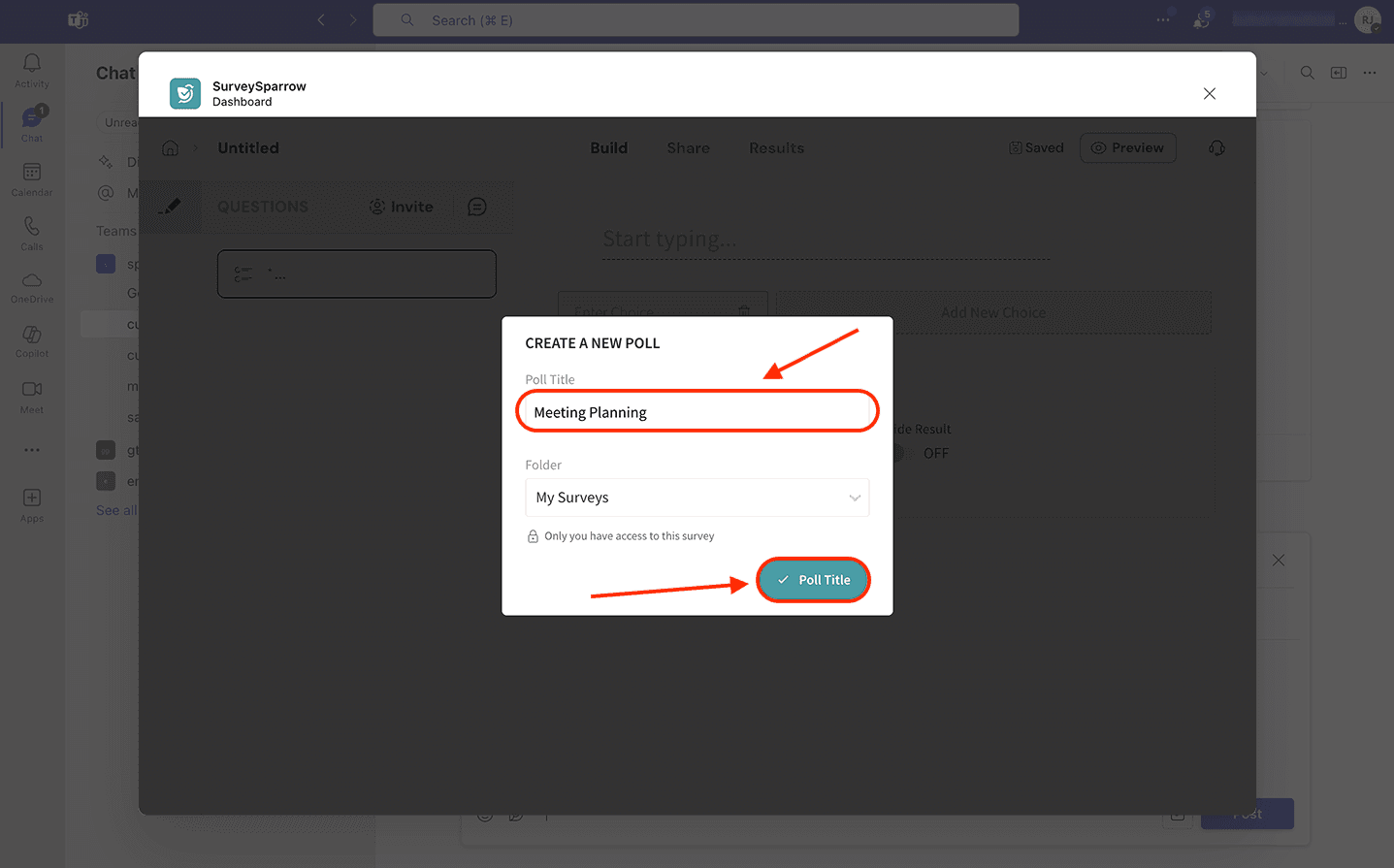Image resolution: width=1394 pixels, height=868 pixels.
Task: Open the Calendar icon in sidebar
Action: tap(32, 173)
